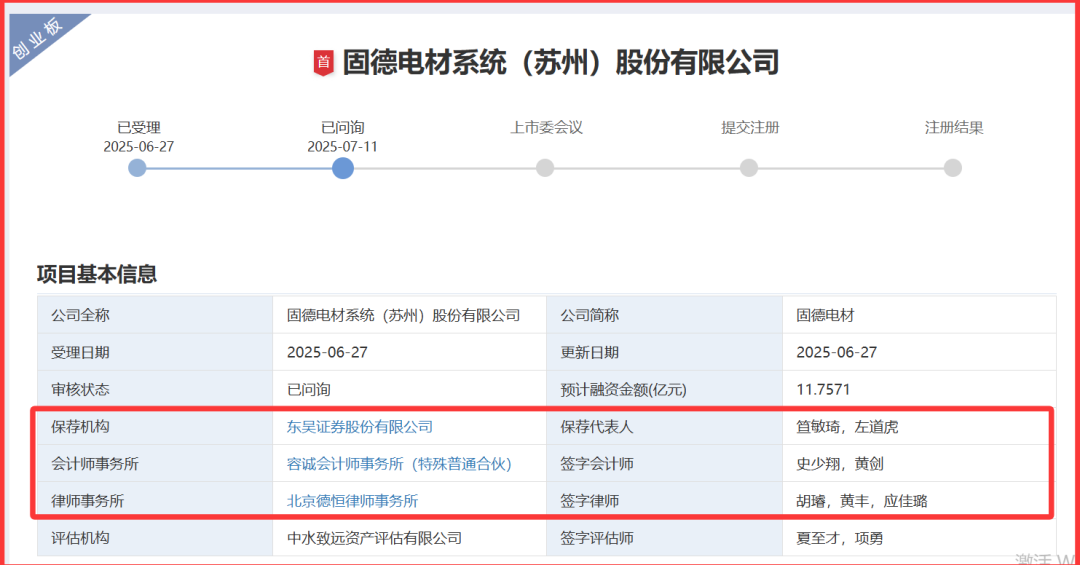Click the 签字评估师 label cell
The height and width of the screenshot is (565, 1080).
point(664,538)
